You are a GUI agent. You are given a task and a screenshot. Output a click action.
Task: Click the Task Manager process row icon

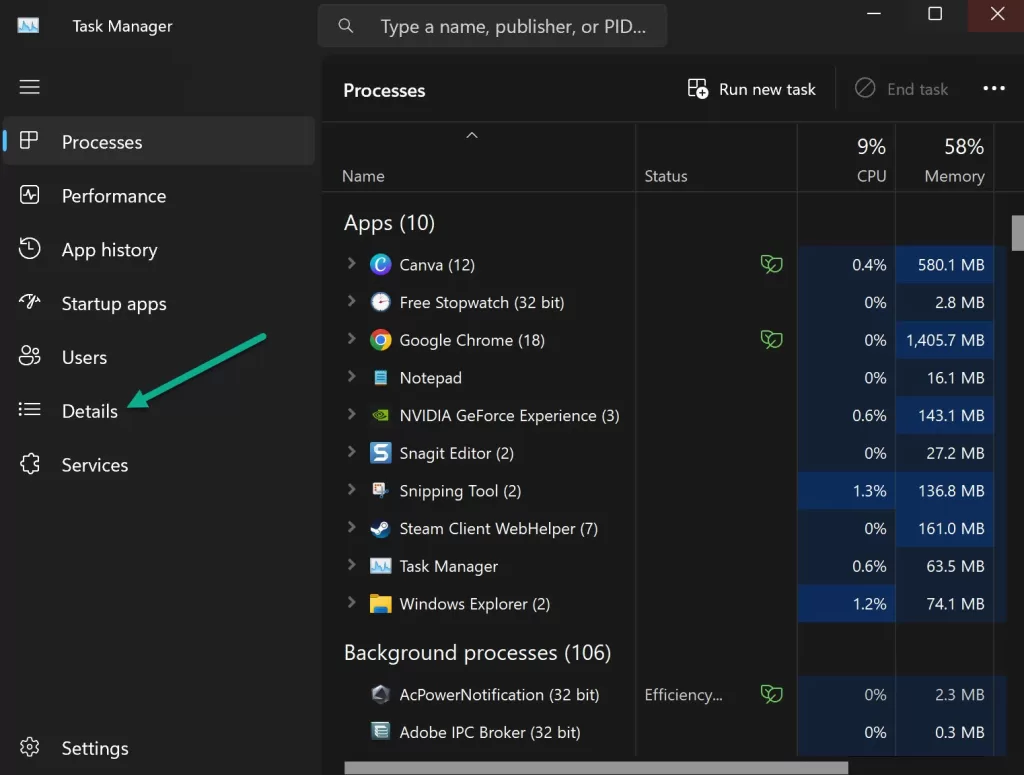pyautogui.click(x=381, y=565)
